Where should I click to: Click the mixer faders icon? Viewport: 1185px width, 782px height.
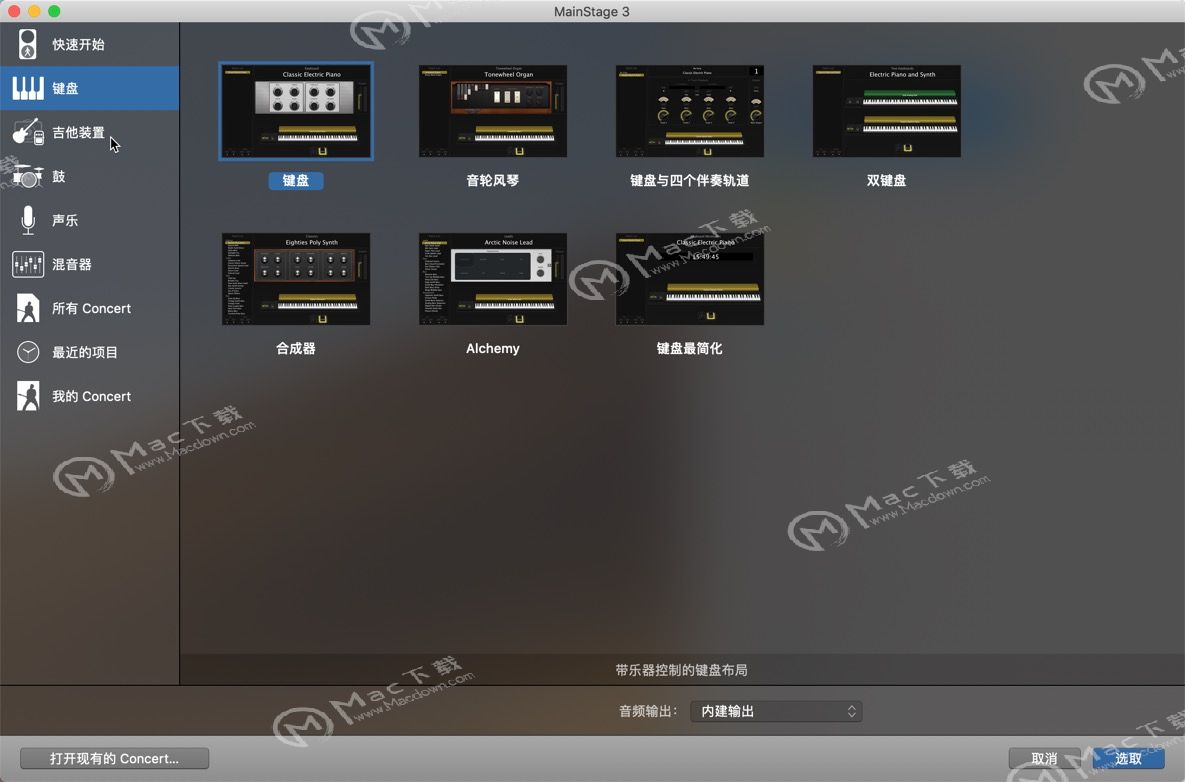pyautogui.click(x=28, y=264)
